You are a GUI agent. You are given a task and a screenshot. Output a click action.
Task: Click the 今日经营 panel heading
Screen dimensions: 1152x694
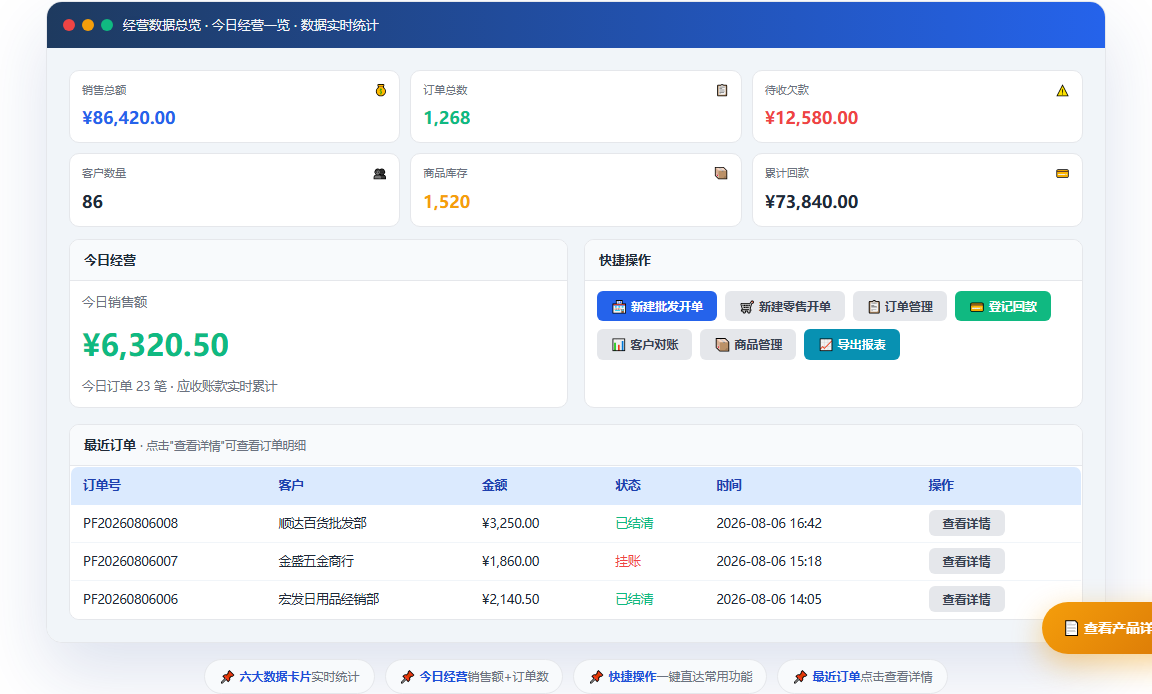(109, 261)
